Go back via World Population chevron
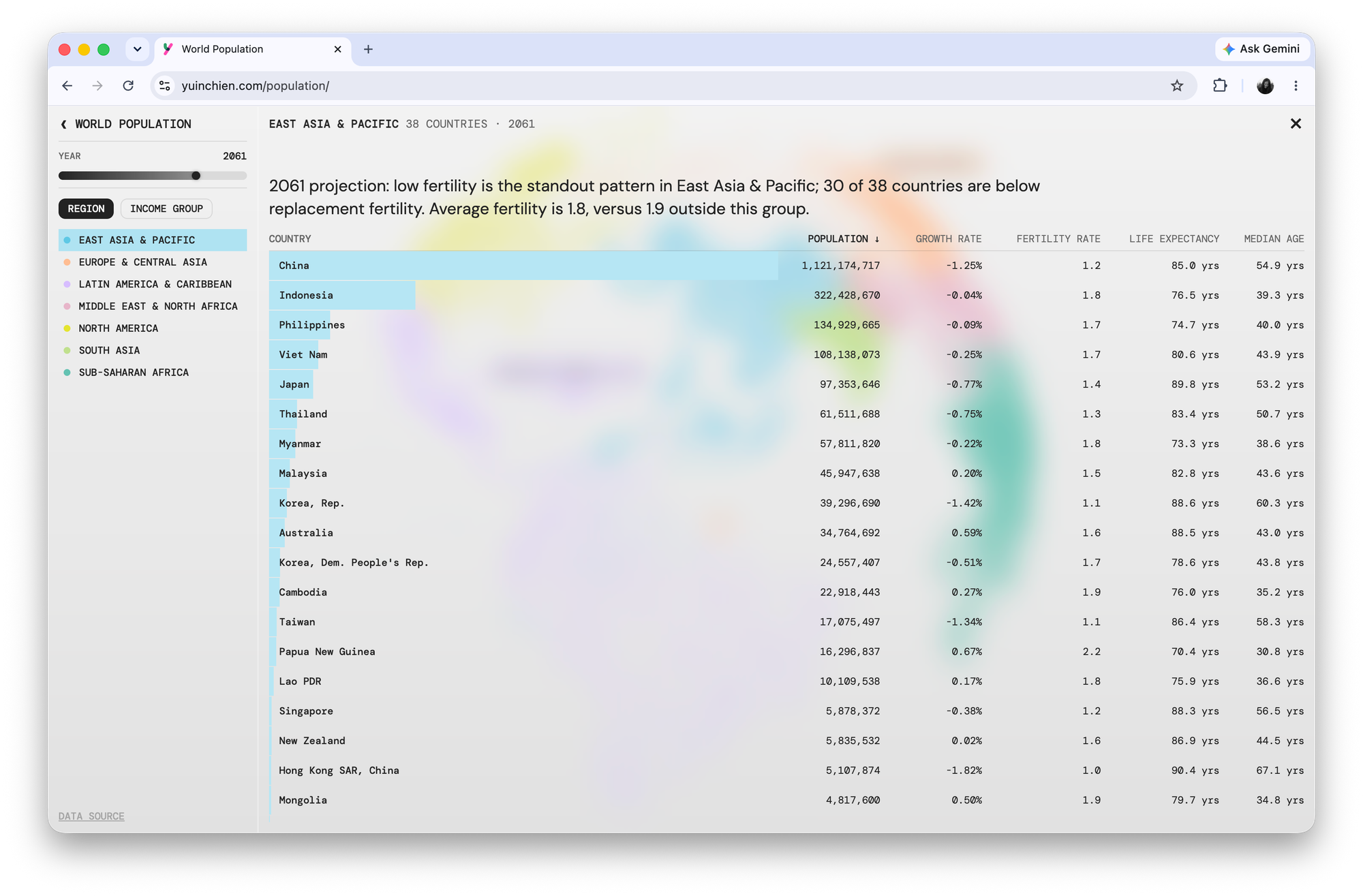 (64, 124)
